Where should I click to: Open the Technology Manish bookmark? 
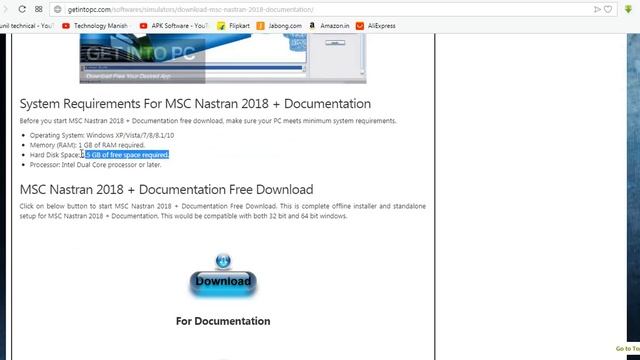(95, 26)
